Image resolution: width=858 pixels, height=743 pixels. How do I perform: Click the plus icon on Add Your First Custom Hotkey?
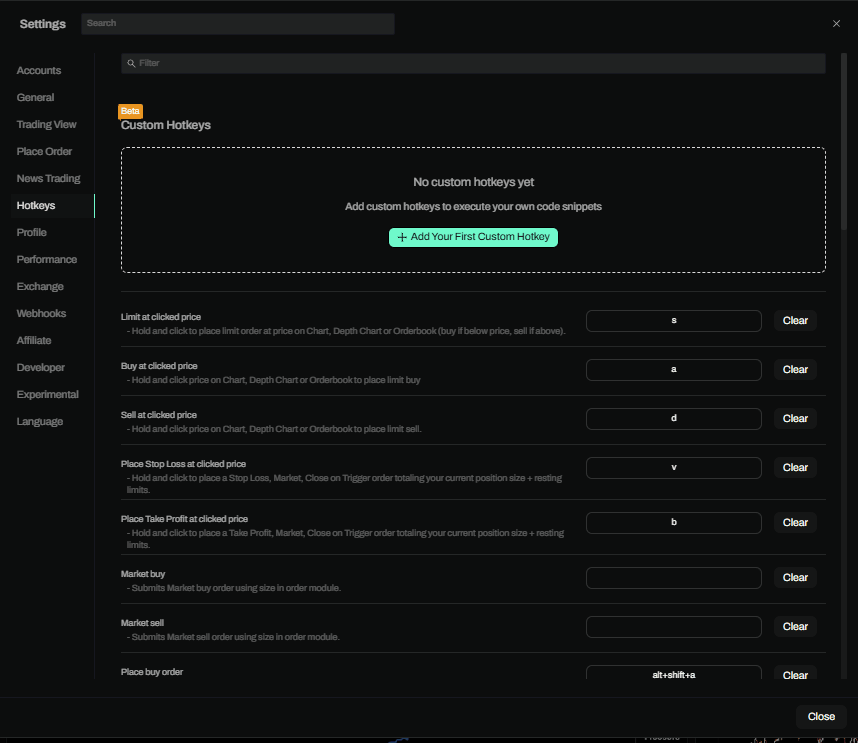click(402, 237)
